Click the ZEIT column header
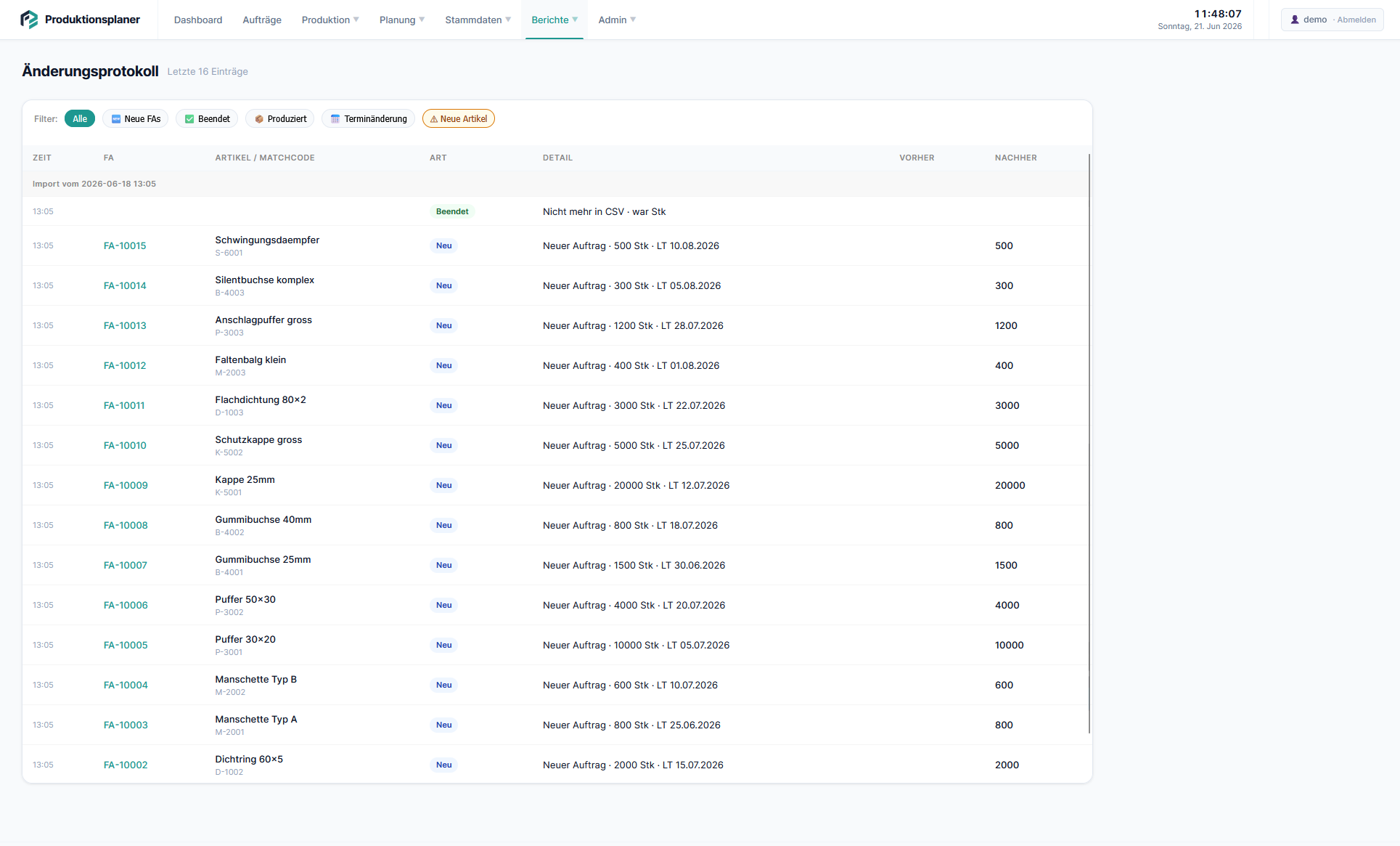Image resolution: width=1400 pixels, height=846 pixels. tap(42, 158)
